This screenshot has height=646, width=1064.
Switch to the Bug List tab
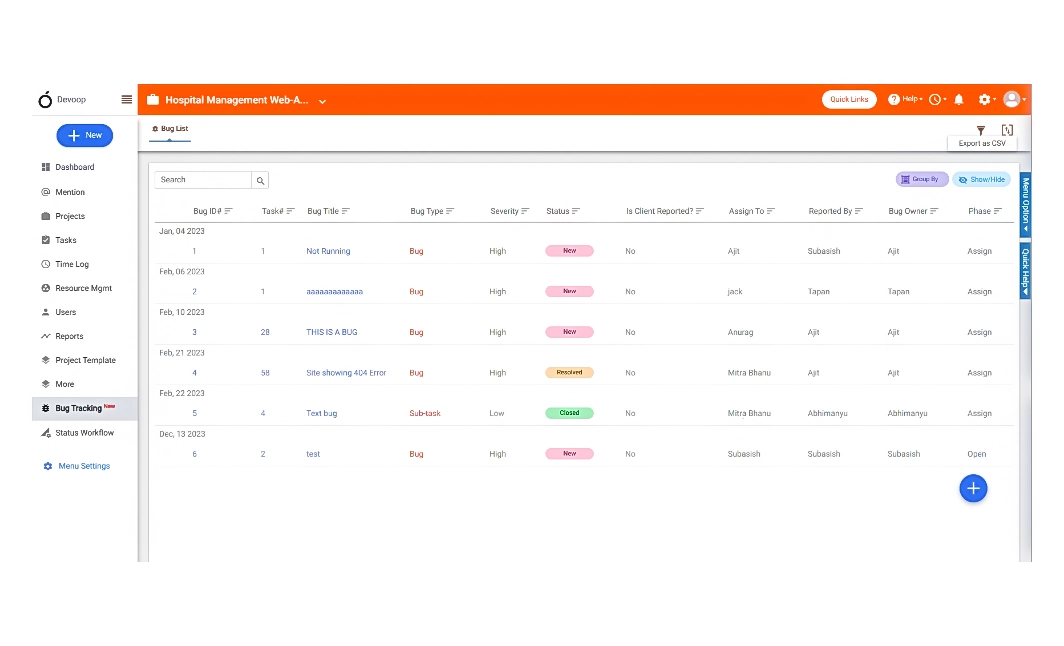click(169, 128)
